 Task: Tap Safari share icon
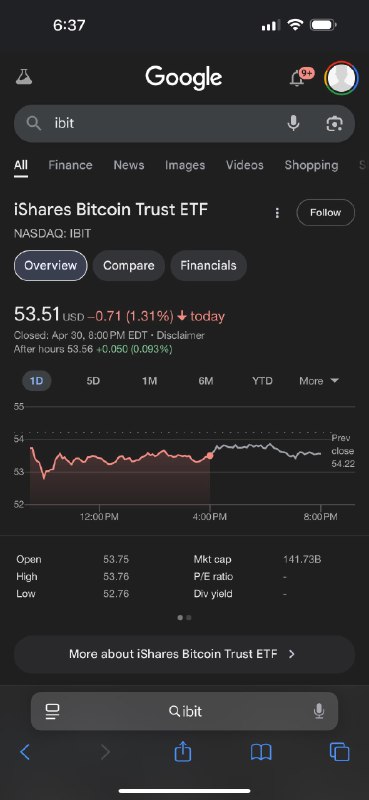pos(183,752)
